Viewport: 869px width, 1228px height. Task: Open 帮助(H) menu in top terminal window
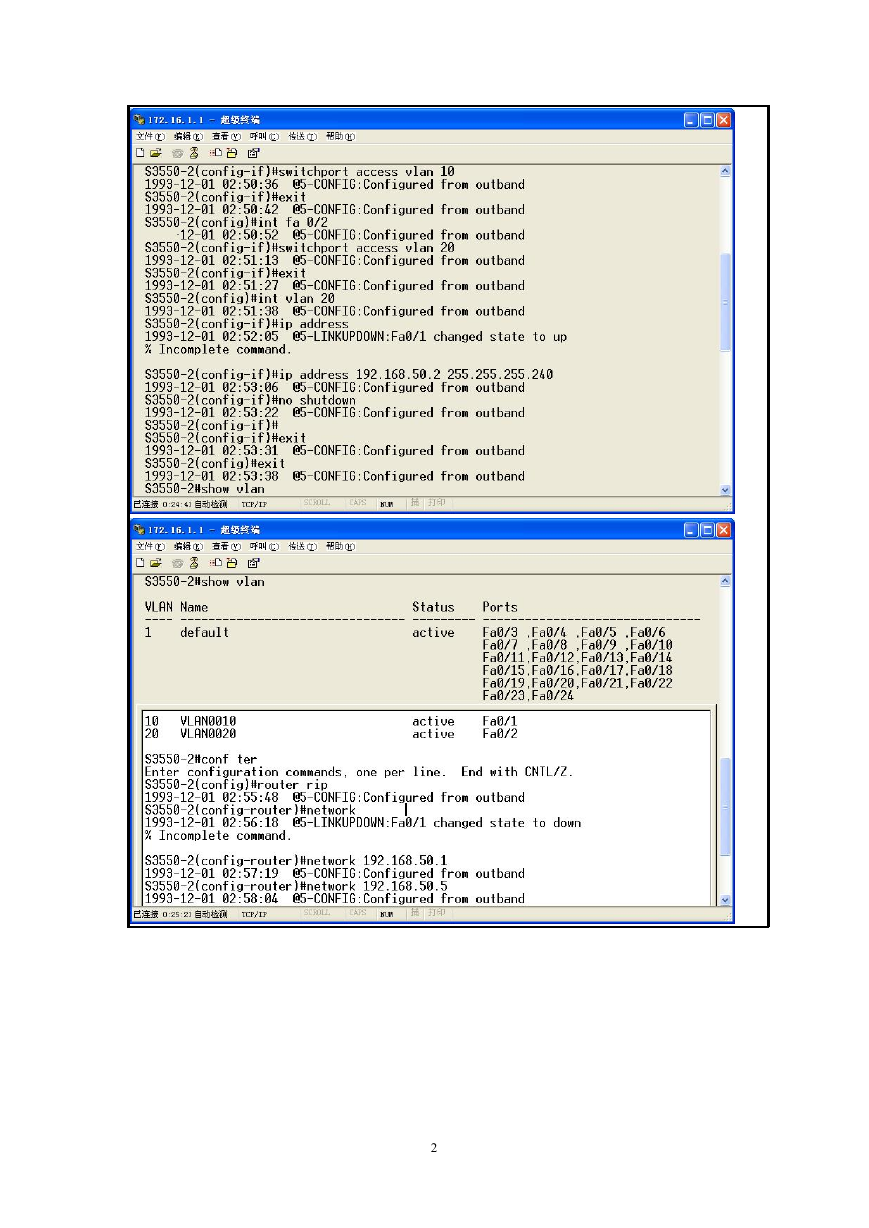[341, 137]
